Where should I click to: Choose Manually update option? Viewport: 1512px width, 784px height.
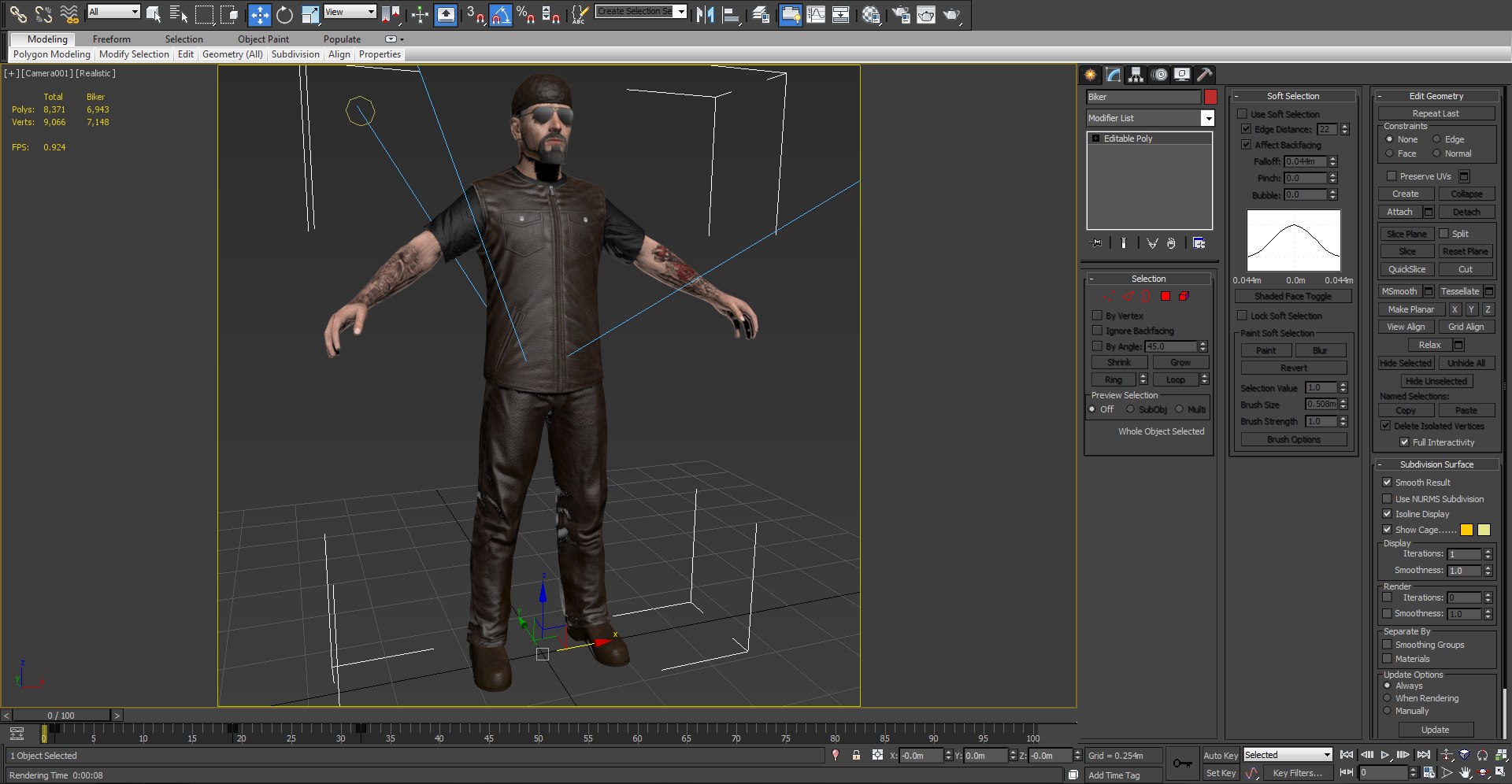coord(1388,711)
